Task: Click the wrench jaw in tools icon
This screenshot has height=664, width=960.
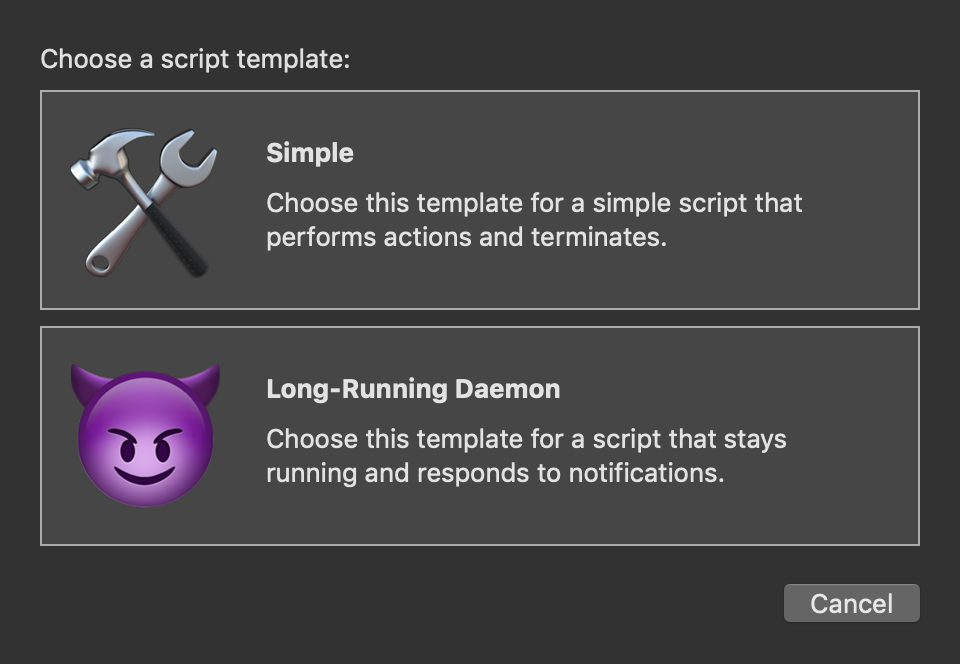Action: pyautogui.click(x=189, y=153)
